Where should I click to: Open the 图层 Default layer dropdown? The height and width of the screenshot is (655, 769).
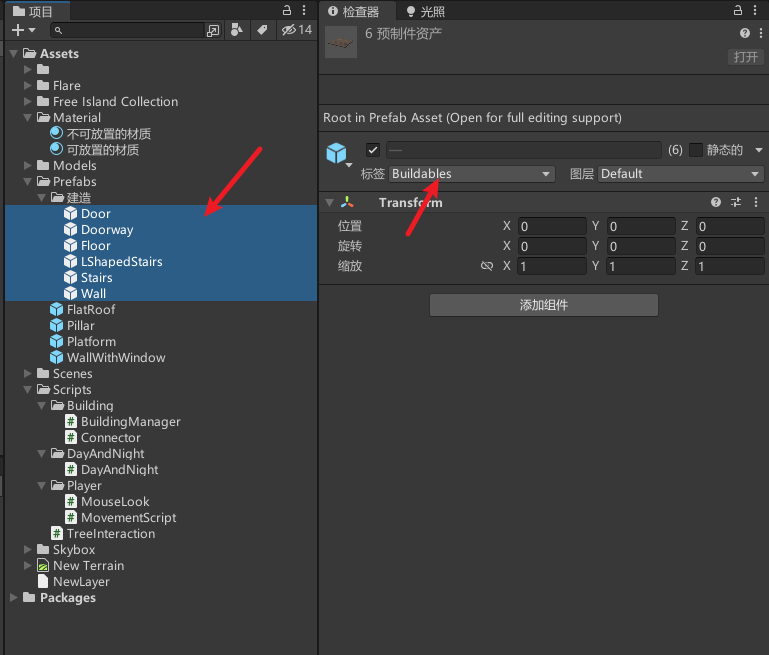click(x=681, y=174)
